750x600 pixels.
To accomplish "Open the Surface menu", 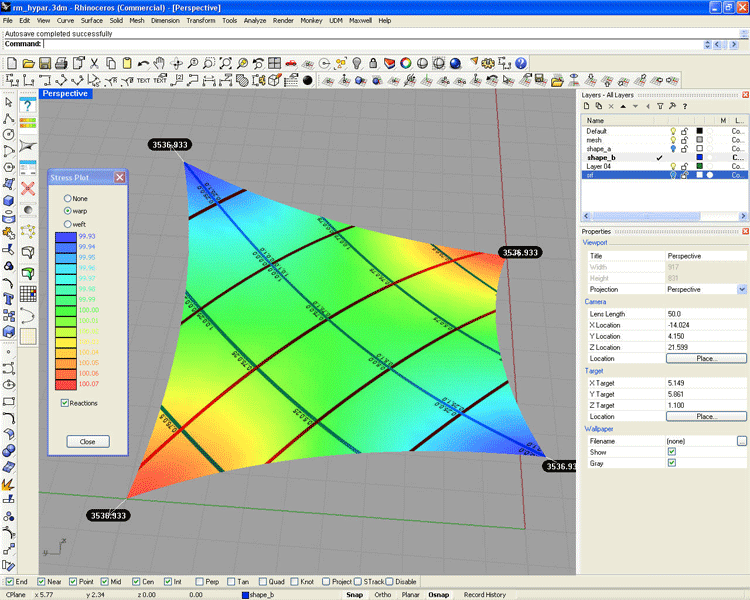I will point(92,20).
